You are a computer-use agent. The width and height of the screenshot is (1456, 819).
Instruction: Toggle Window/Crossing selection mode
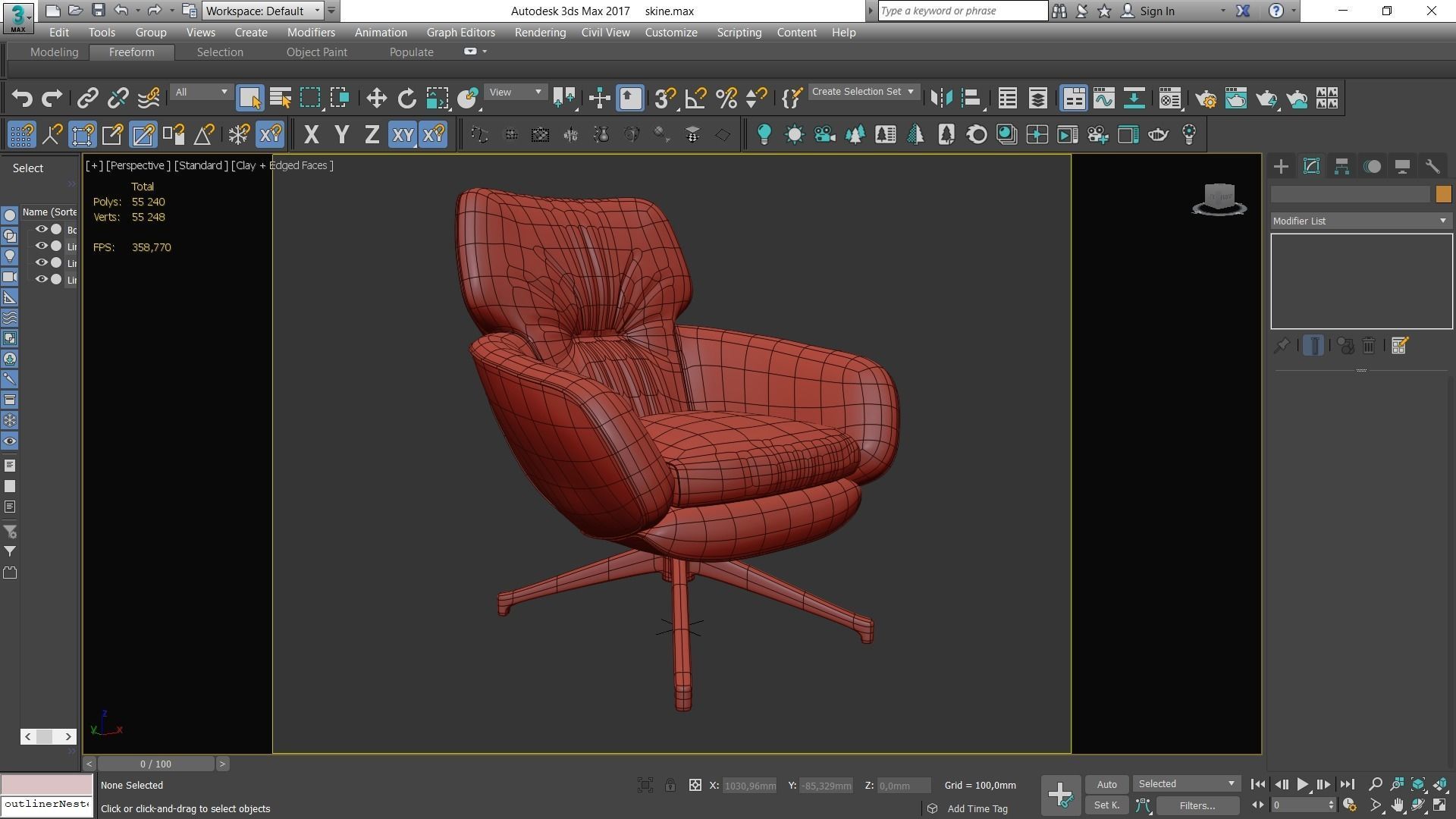point(340,98)
